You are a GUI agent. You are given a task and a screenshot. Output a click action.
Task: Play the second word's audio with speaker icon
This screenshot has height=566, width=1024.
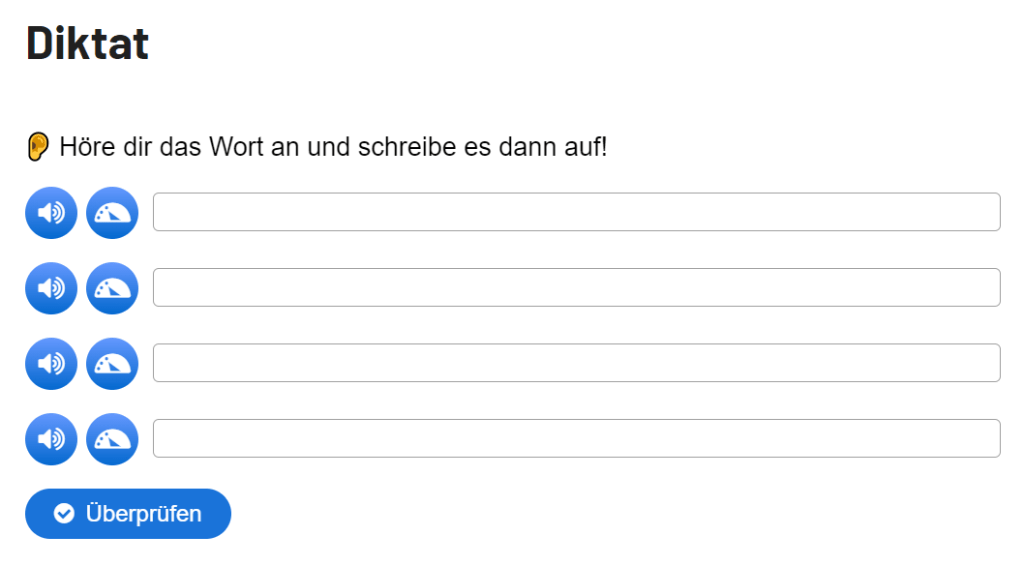click(51, 288)
